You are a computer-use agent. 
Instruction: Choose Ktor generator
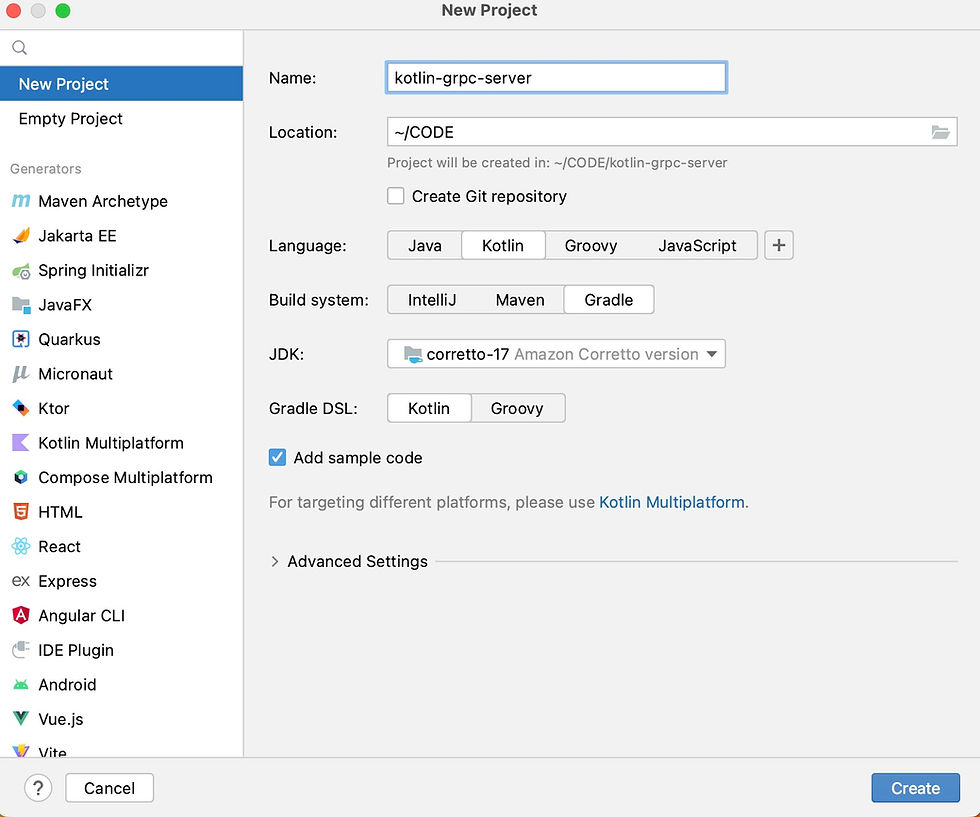[121, 408]
